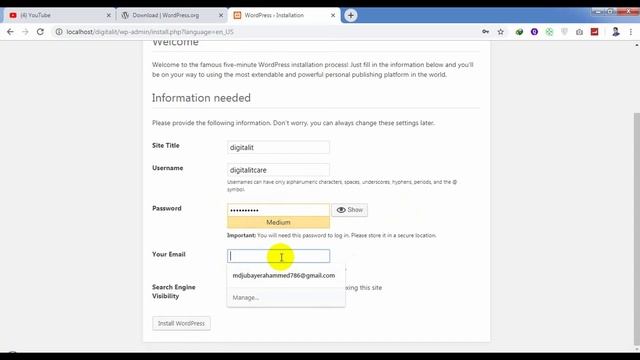
Task: Click the Your Email label
Action: coord(169,254)
